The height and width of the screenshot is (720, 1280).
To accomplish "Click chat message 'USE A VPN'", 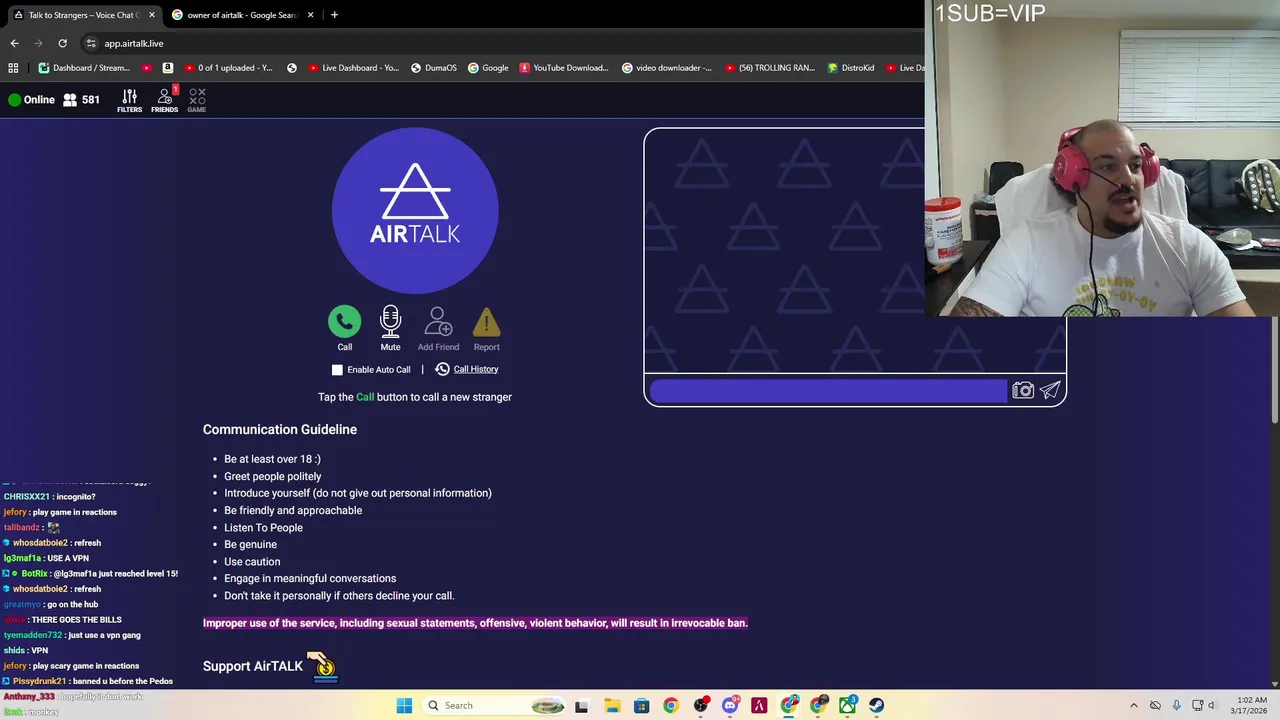I will pyautogui.click(x=67, y=558).
